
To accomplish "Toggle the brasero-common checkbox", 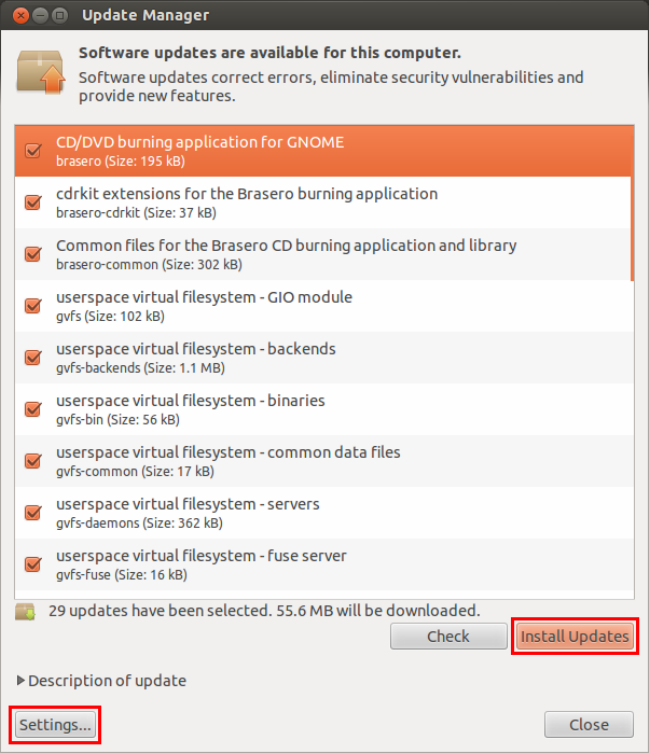I will (33, 254).
